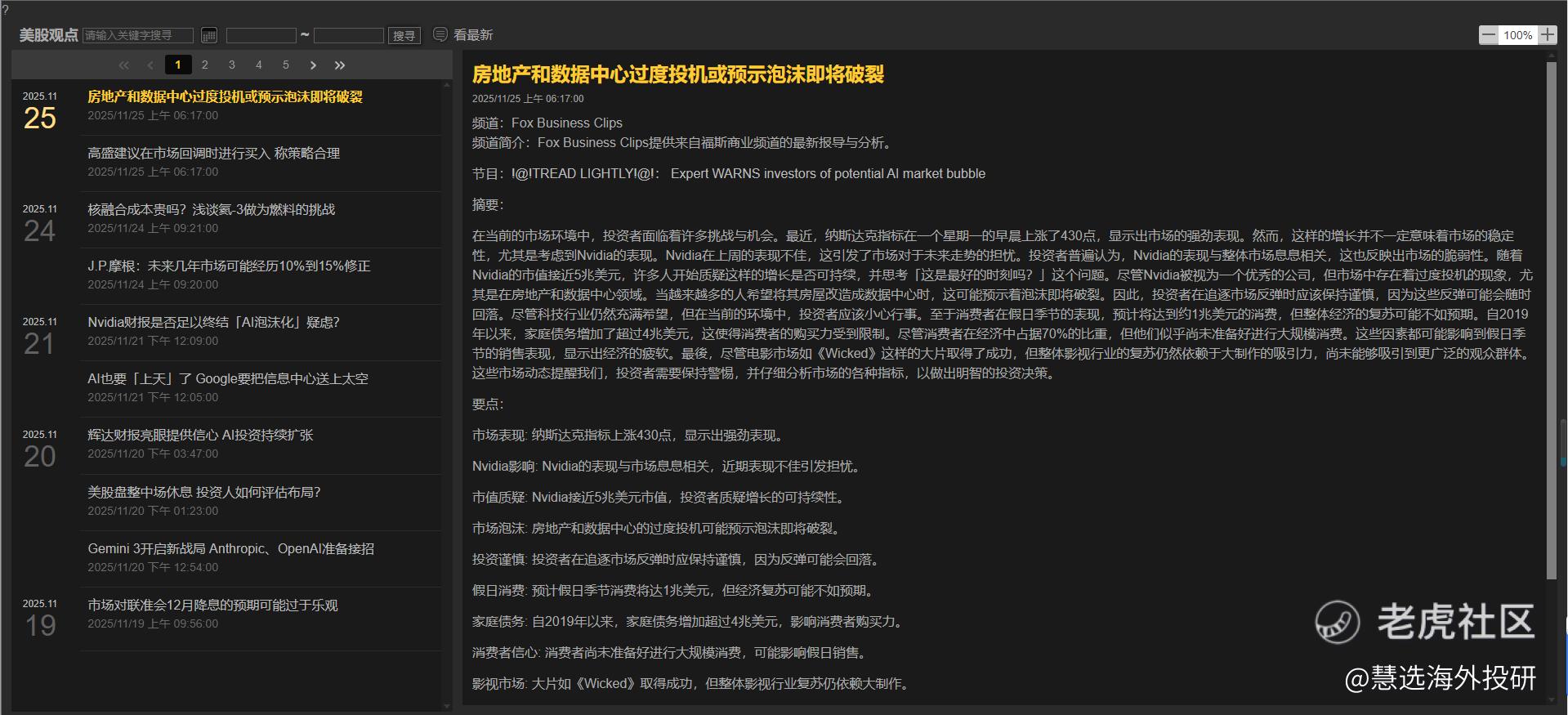Click the 搜寻 search button
Image resolution: width=1568 pixels, height=715 pixels.
[x=404, y=35]
